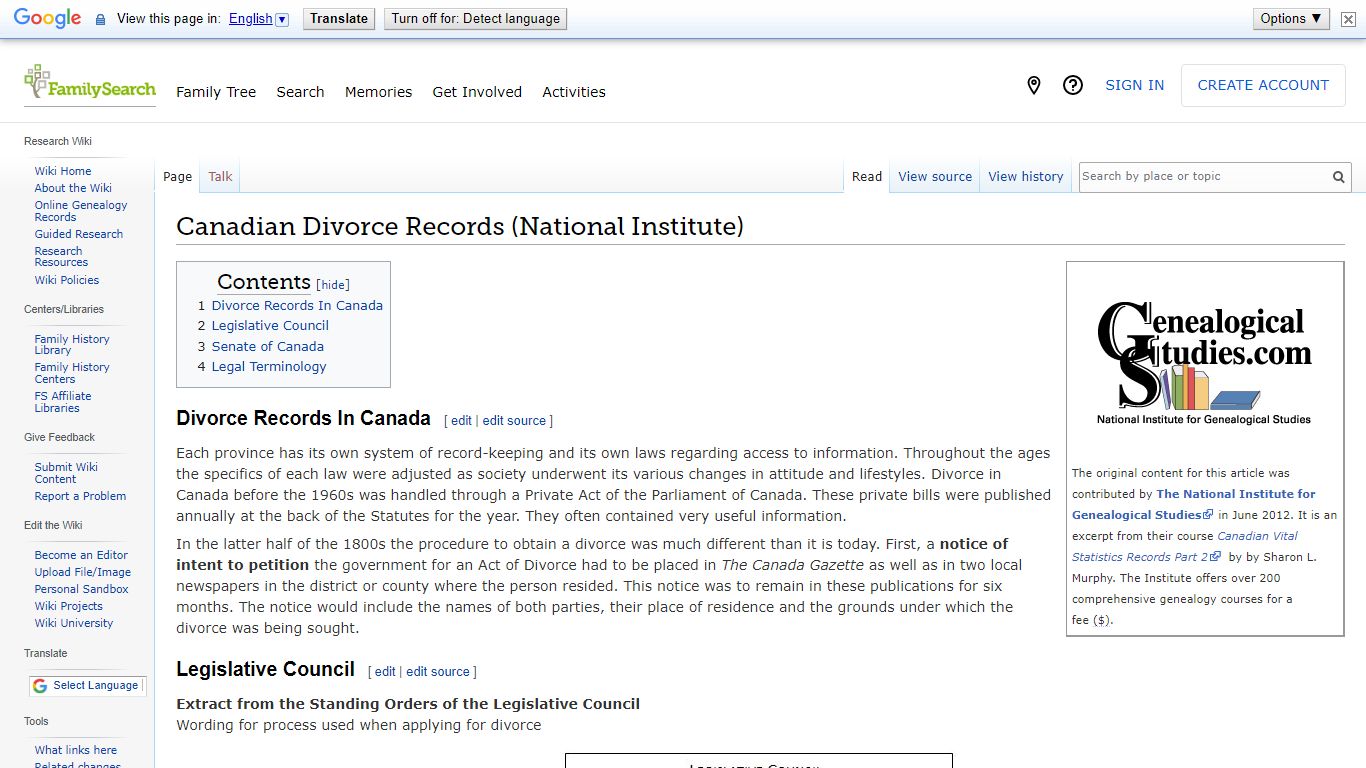Open Guided Research sidebar link
1366x768 pixels.
79,234
